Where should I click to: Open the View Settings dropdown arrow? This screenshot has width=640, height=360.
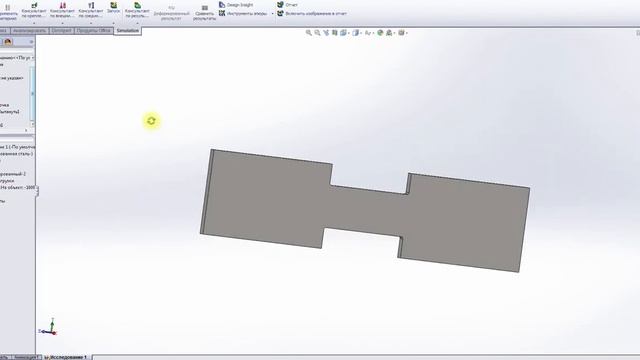coord(407,33)
